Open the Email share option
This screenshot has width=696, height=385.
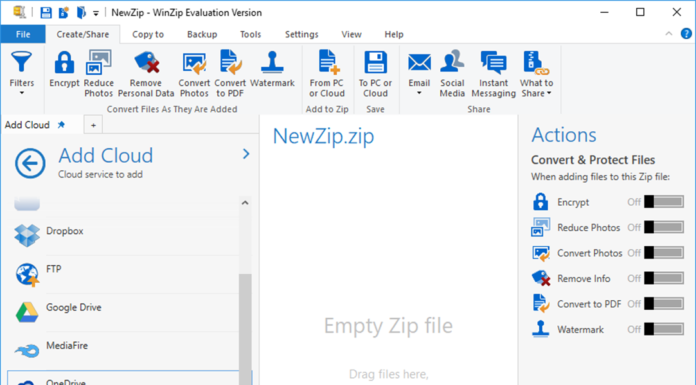tap(419, 73)
